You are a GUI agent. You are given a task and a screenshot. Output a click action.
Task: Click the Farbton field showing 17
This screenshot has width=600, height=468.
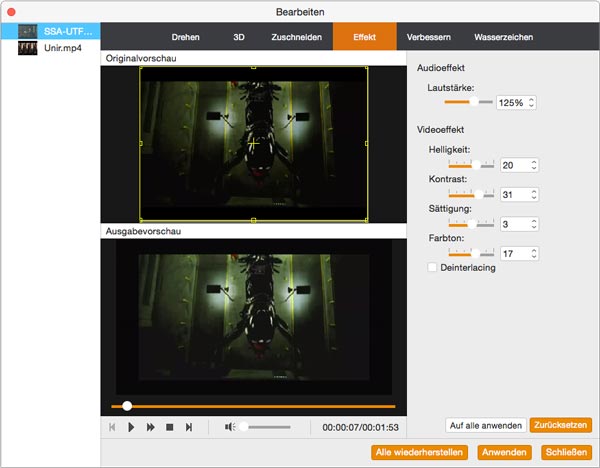point(519,254)
